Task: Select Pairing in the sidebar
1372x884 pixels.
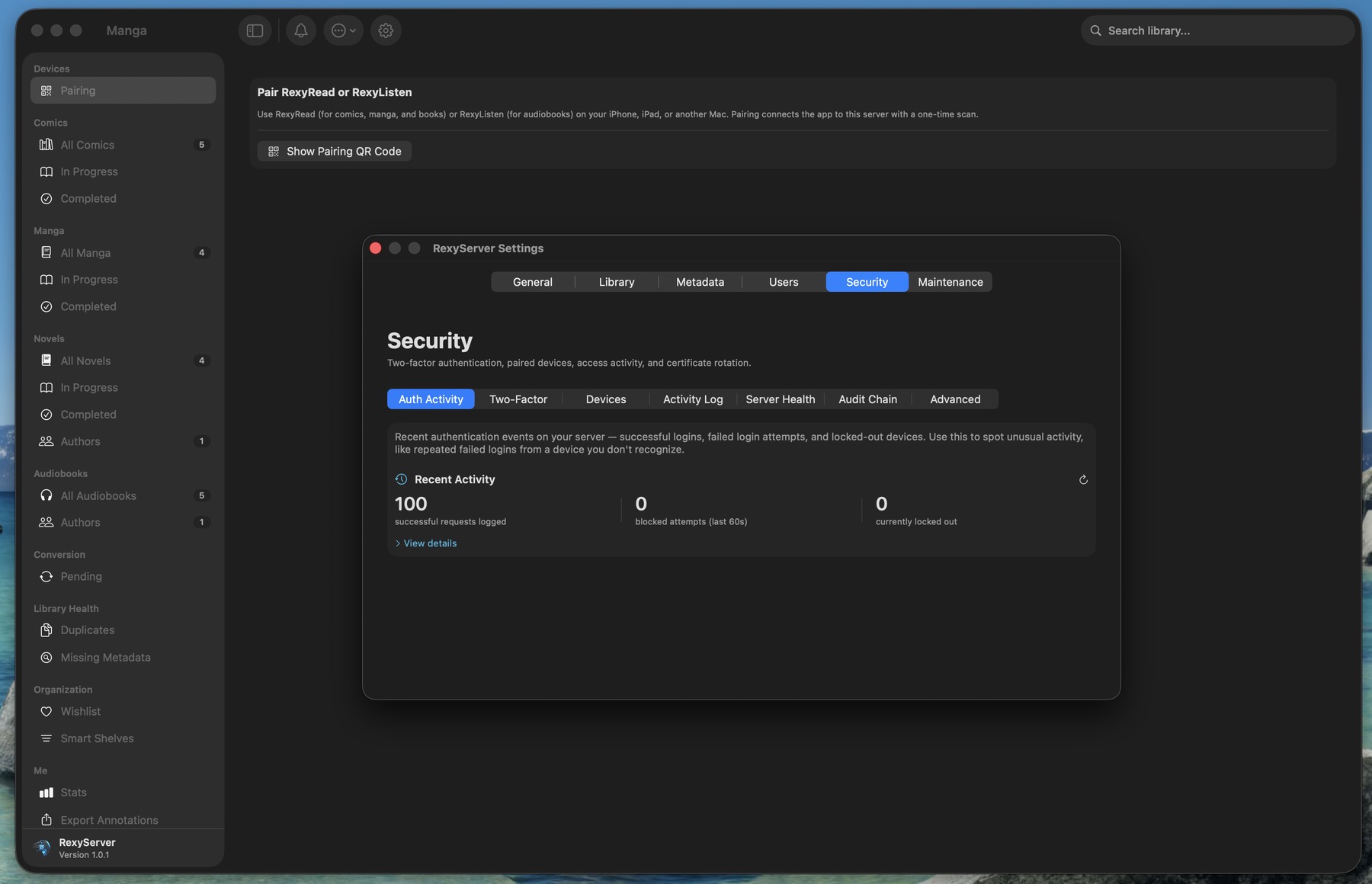Action: tap(123, 91)
